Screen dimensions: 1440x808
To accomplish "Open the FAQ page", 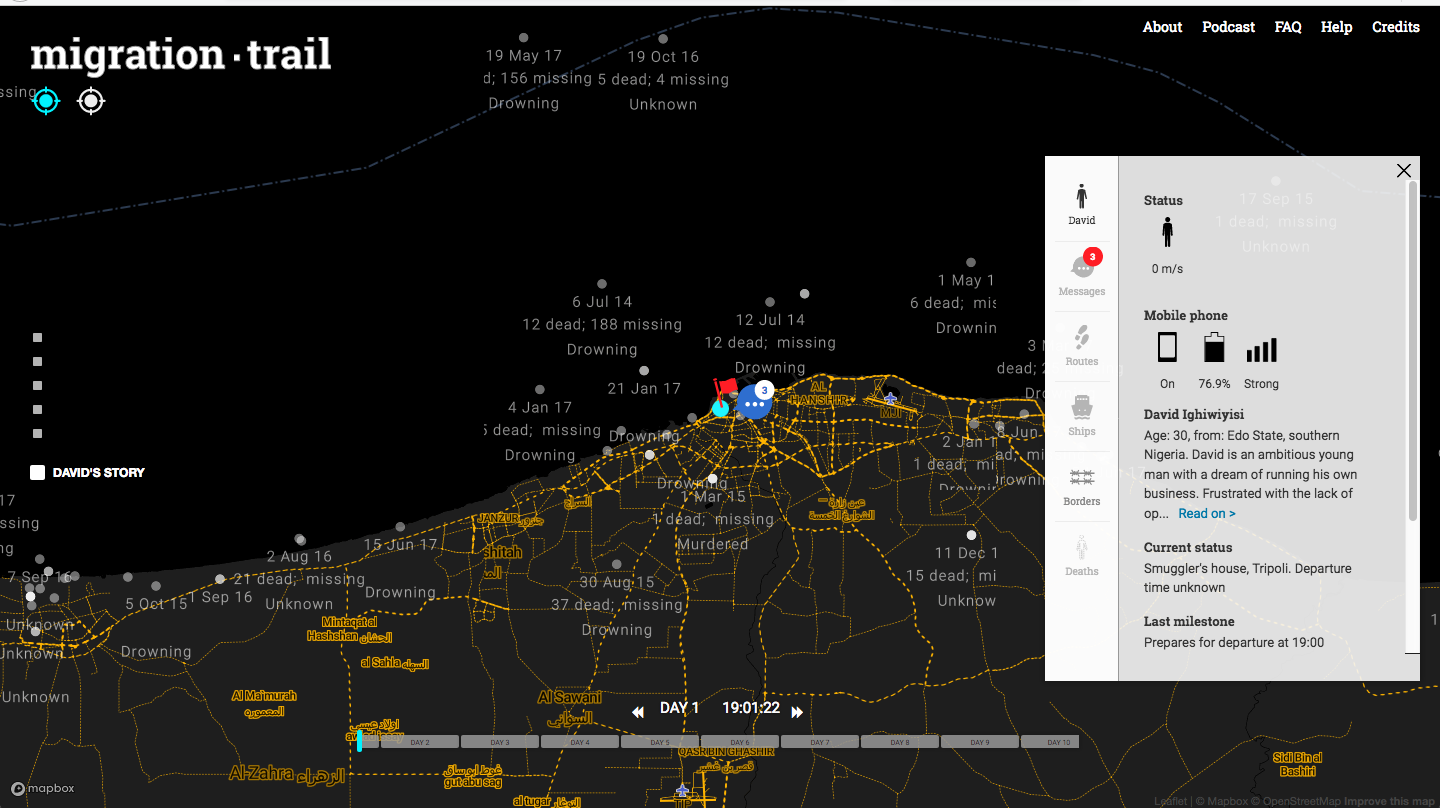I will tap(1288, 27).
